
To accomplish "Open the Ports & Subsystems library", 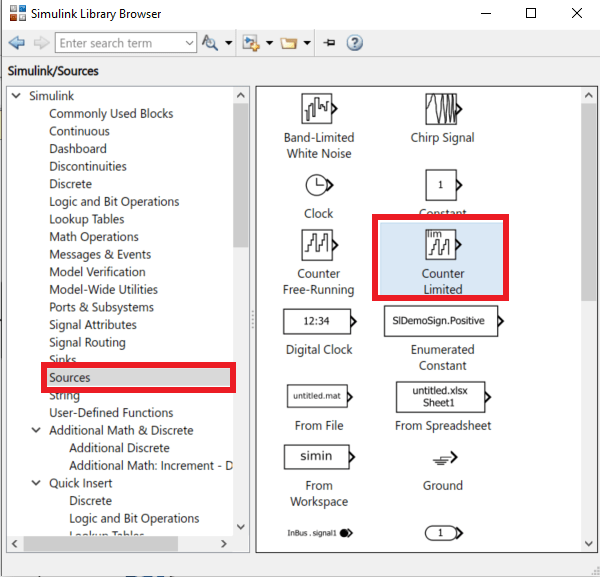I will pyautogui.click(x=101, y=307).
